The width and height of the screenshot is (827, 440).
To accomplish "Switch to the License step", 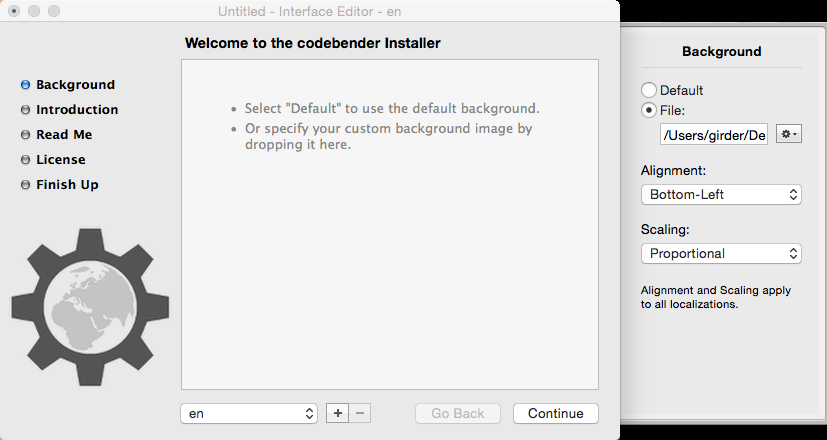I will click(61, 159).
